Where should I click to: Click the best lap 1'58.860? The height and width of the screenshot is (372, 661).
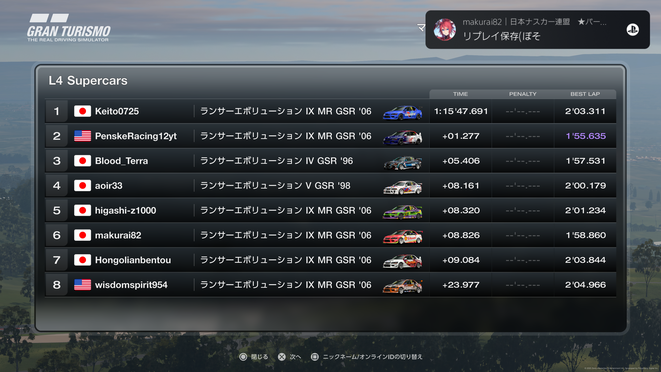[x=586, y=235]
